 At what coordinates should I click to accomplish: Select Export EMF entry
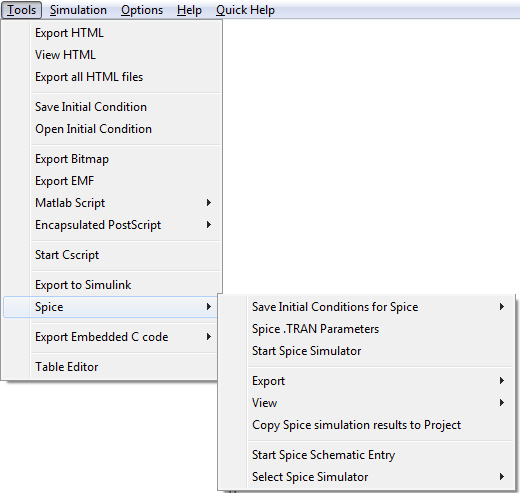tap(112, 181)
